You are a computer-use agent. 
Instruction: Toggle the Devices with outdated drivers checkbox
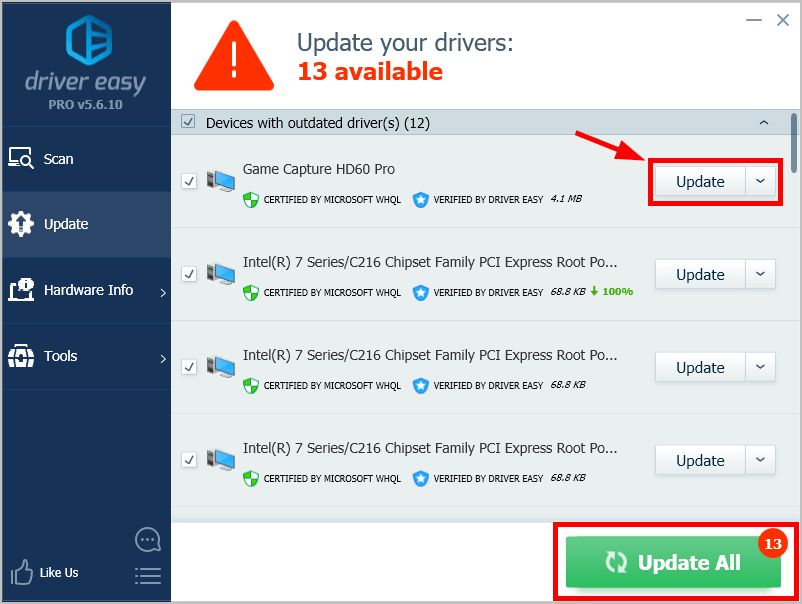coord(188,122)
